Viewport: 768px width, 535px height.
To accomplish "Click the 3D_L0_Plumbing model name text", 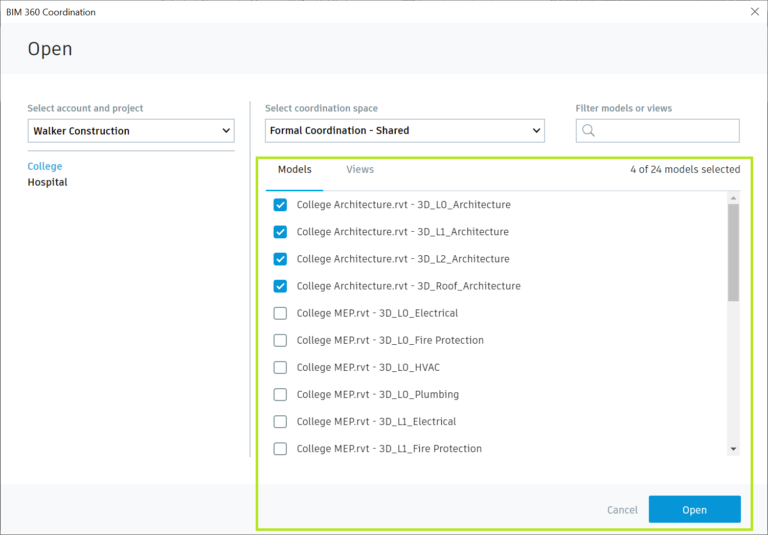I will [378, 394].
